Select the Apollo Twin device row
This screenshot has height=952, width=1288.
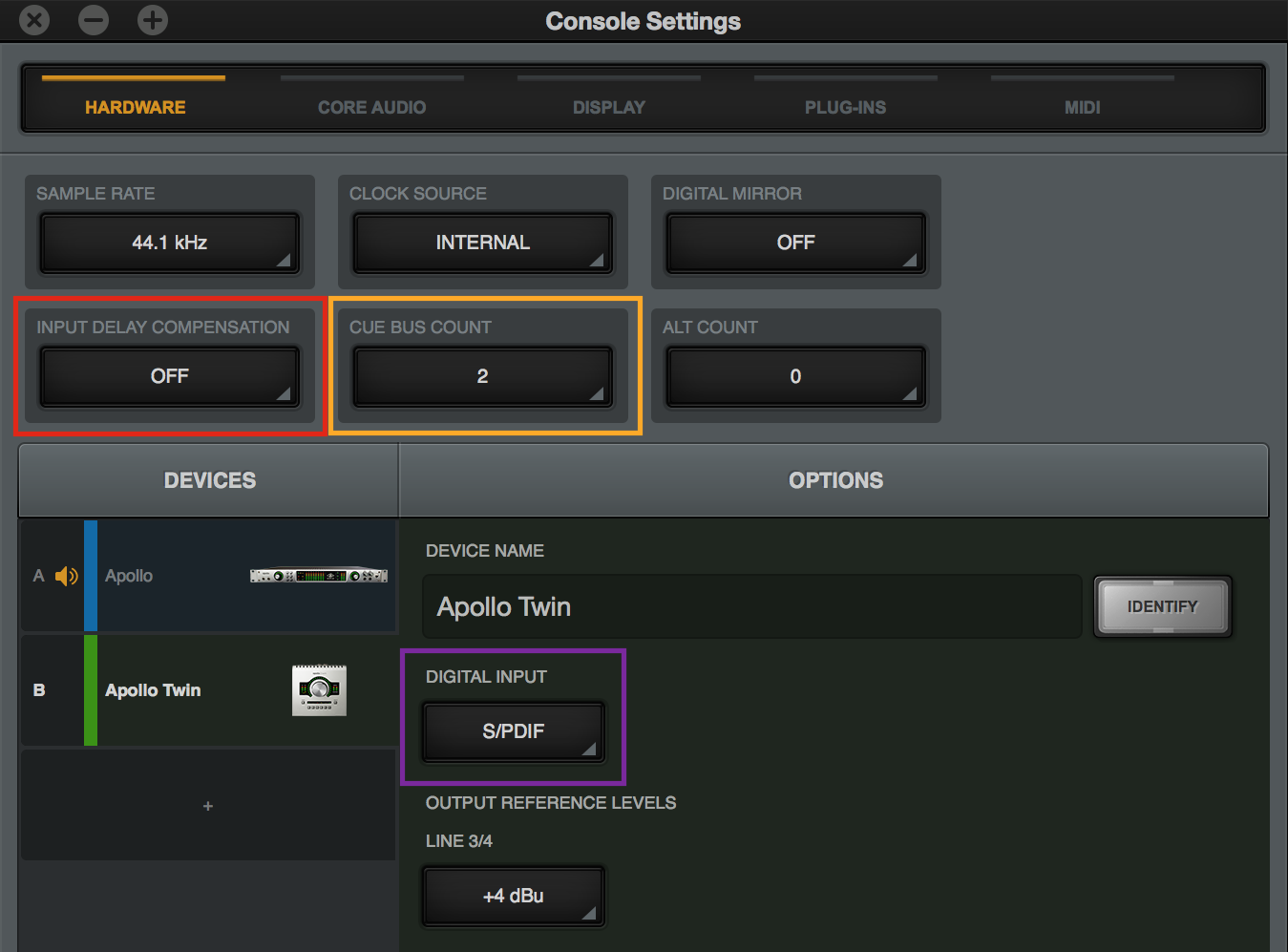[x=208, y=690]
